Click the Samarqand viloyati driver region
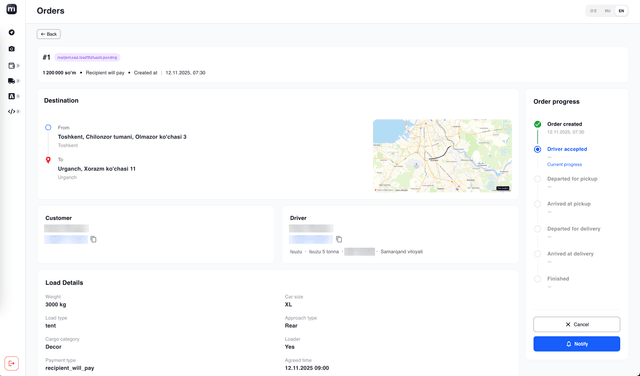The image size is (640, 376). coord(402,252)
